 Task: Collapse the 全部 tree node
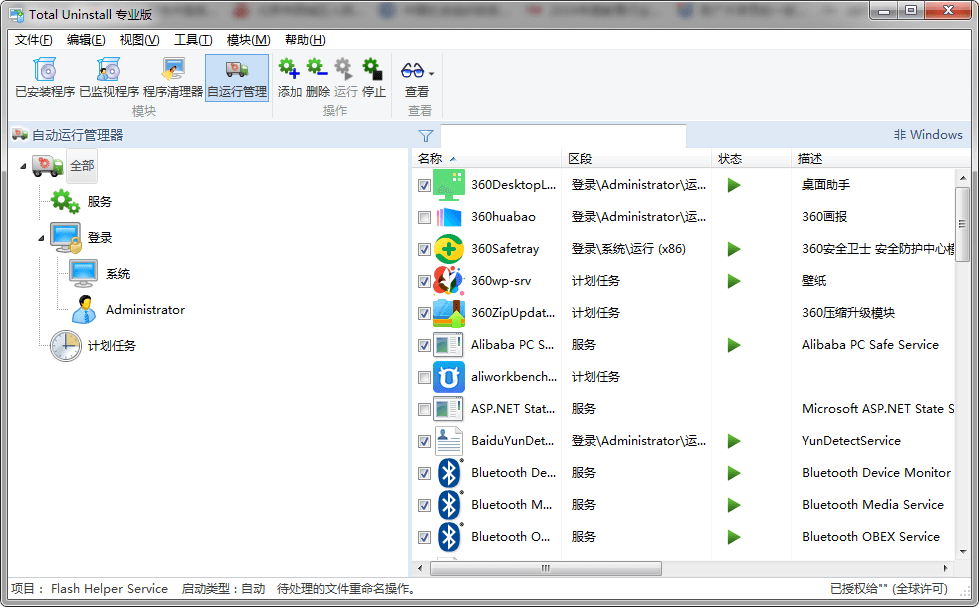pos(23,166)
